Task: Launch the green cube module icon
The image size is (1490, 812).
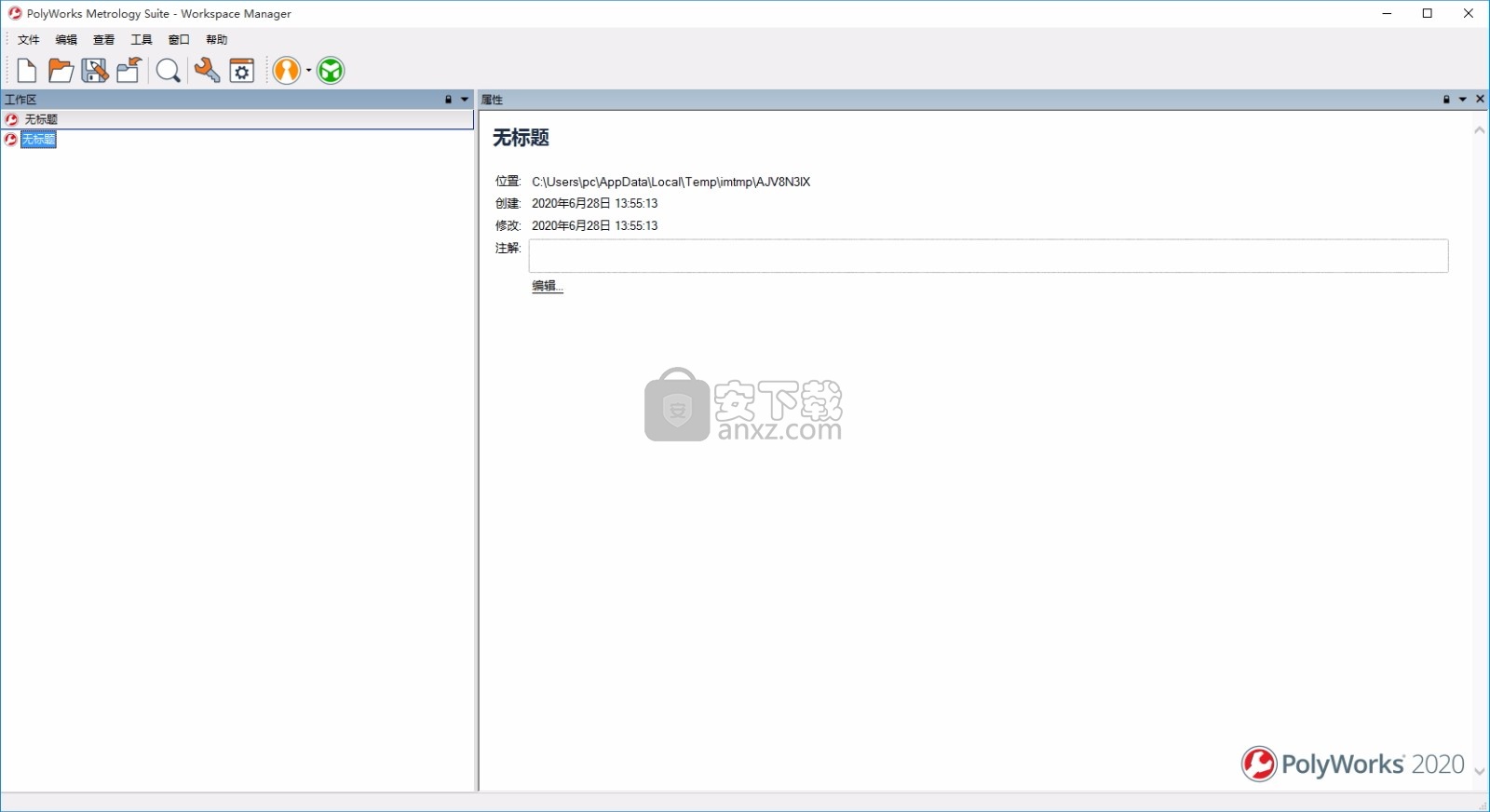Action: 331,71
